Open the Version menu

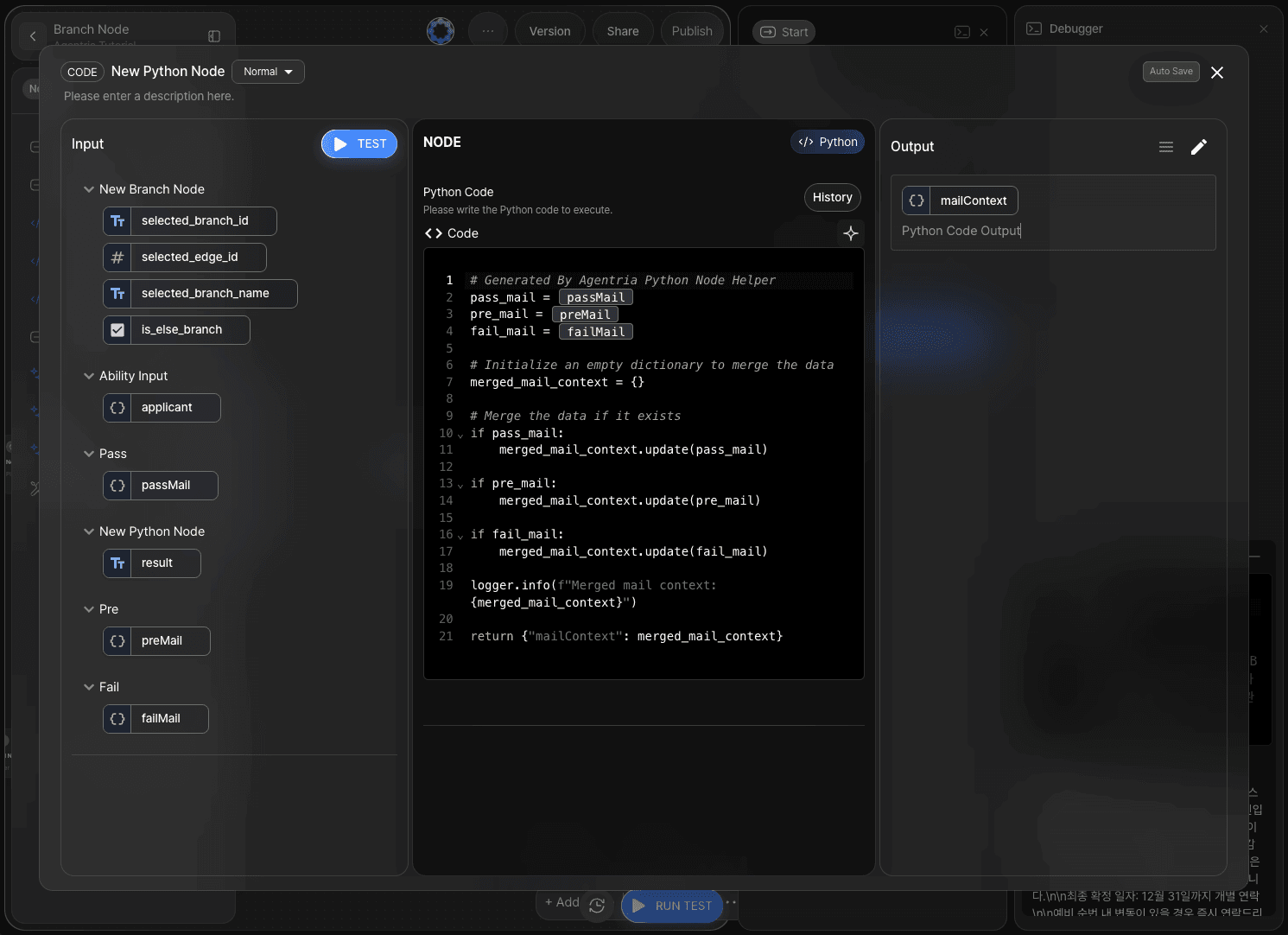click(550, 31)
